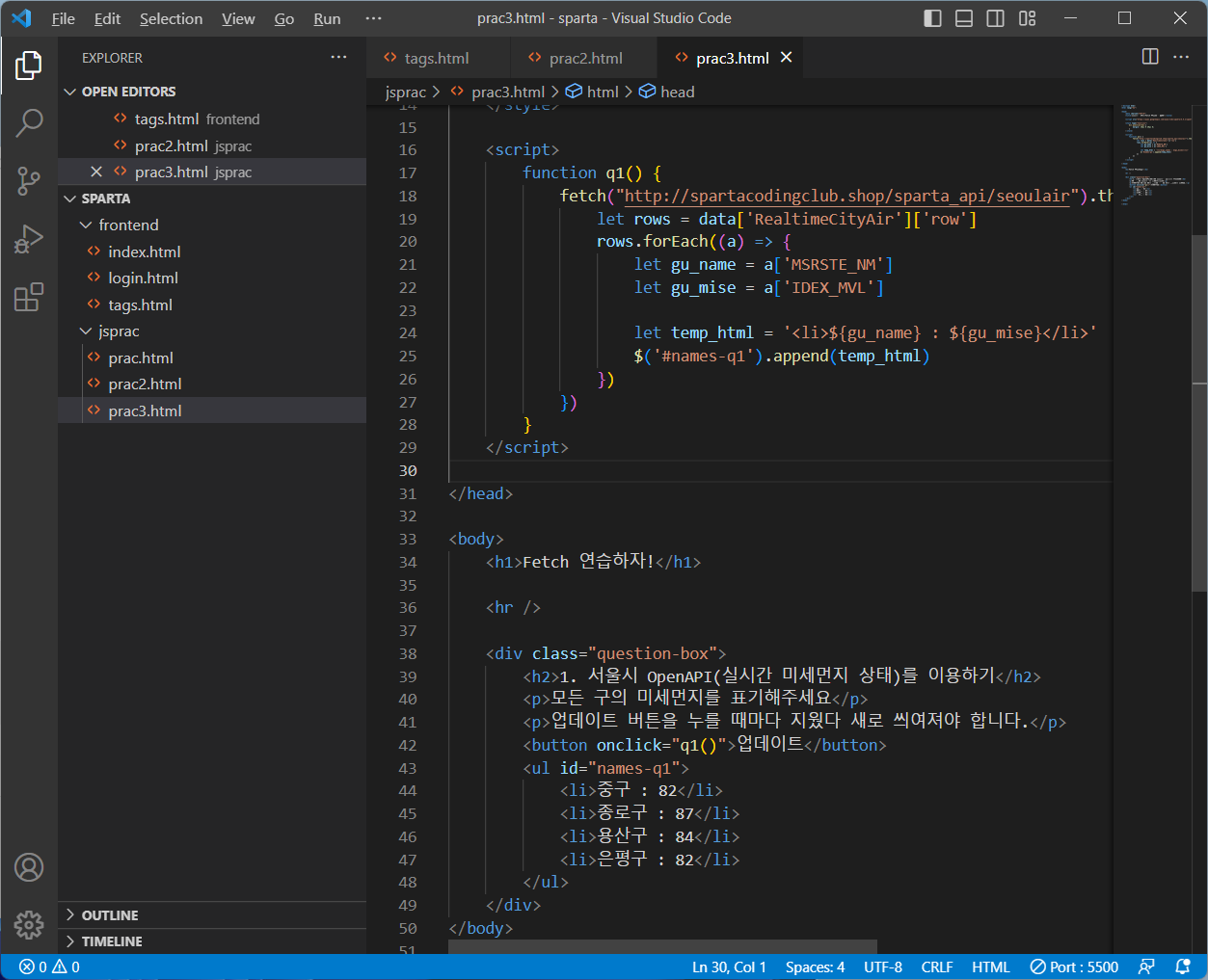Click the html breadcrumb segment
Screen dimensions: 1208x980
(592, 92)
